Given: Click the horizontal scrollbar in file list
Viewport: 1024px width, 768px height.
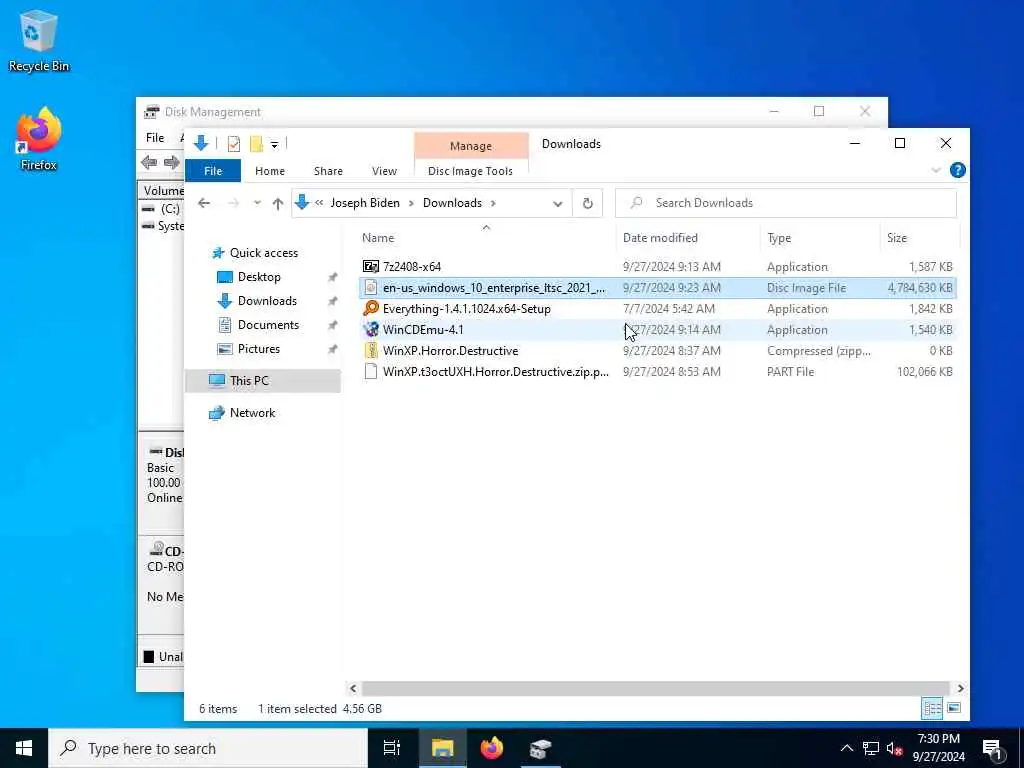Looking at the screenshot, I should point(655,688).
